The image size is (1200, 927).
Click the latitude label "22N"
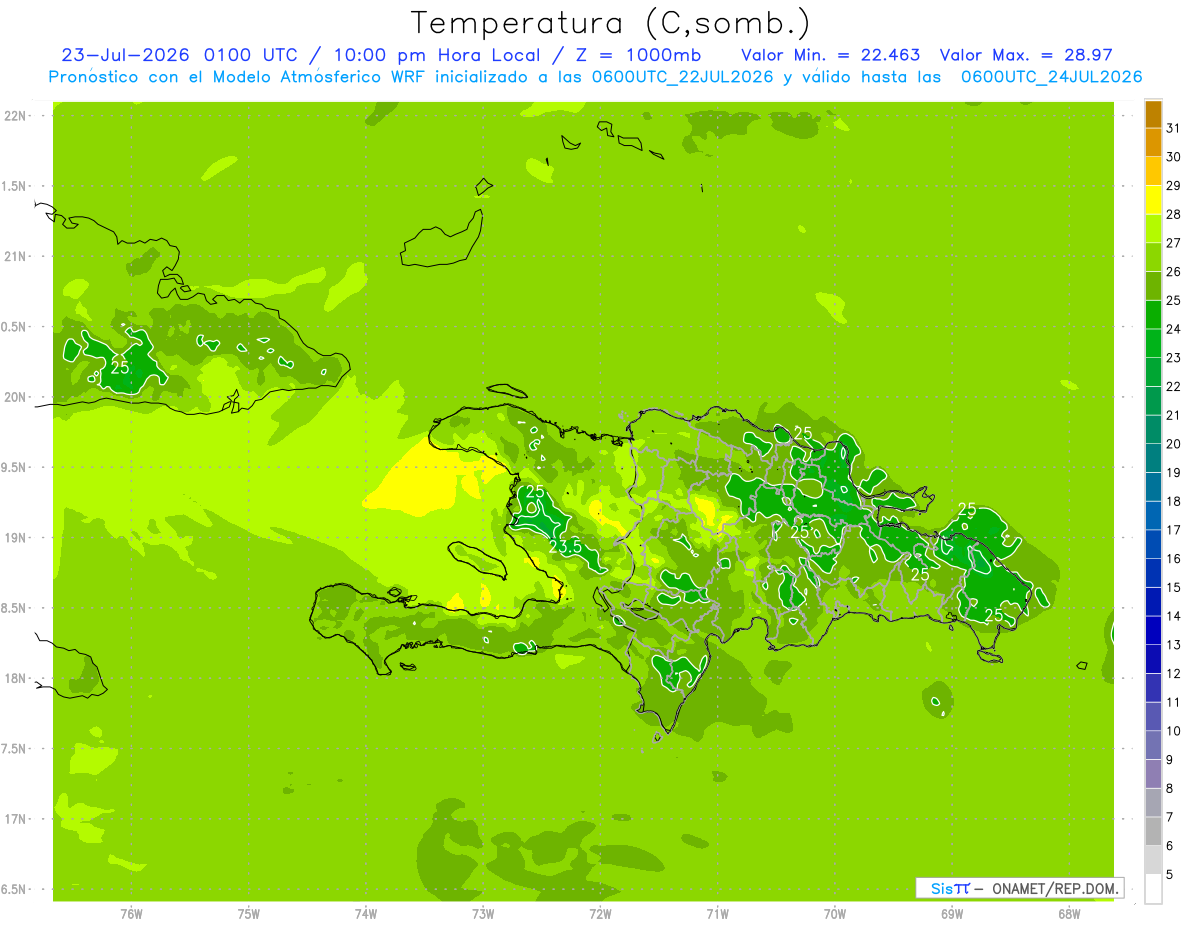pos(15,116)
